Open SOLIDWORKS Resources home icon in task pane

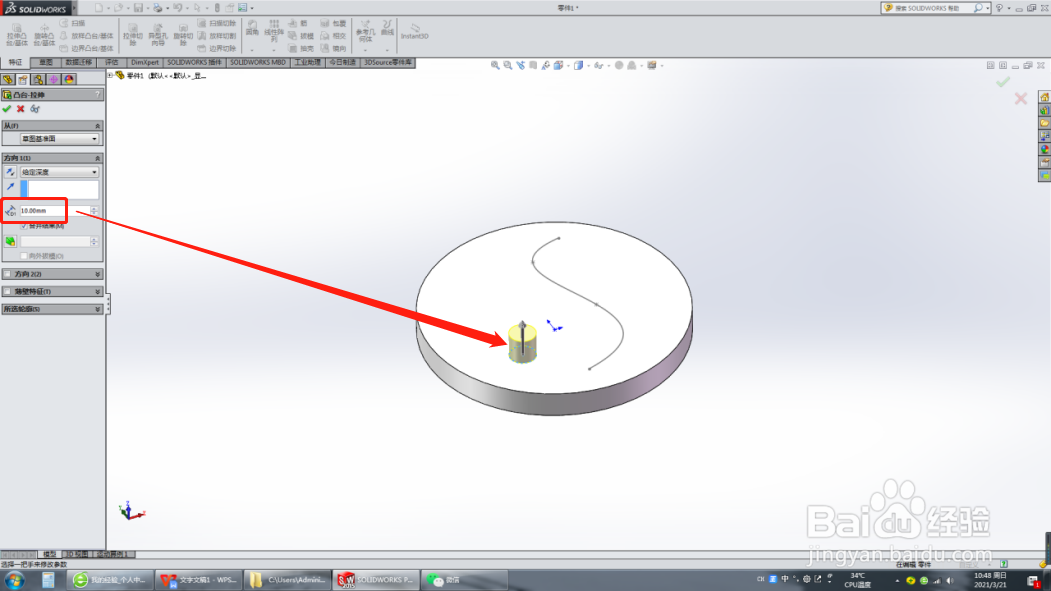click(x=1044, y=97)
